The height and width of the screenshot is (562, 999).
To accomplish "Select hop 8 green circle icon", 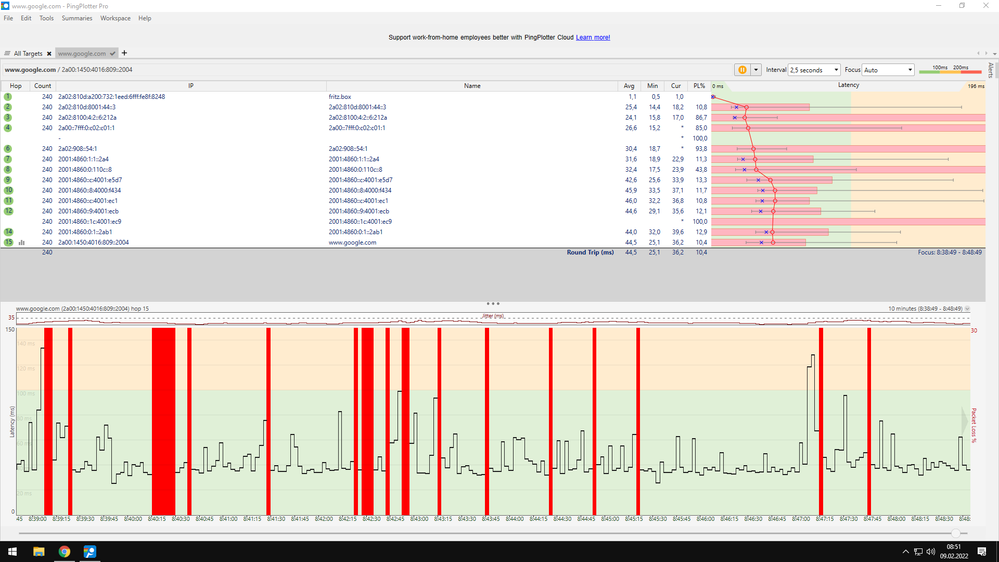I will click(x=8, y=169).
